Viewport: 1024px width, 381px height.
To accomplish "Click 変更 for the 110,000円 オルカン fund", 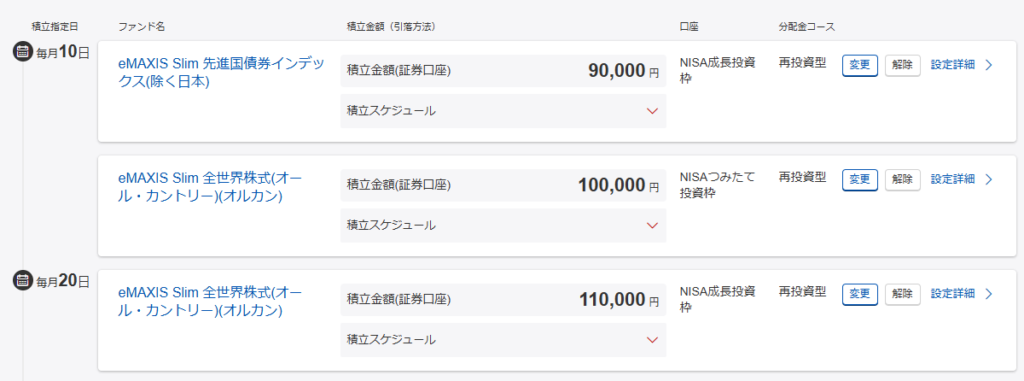I will click(860, 294).
